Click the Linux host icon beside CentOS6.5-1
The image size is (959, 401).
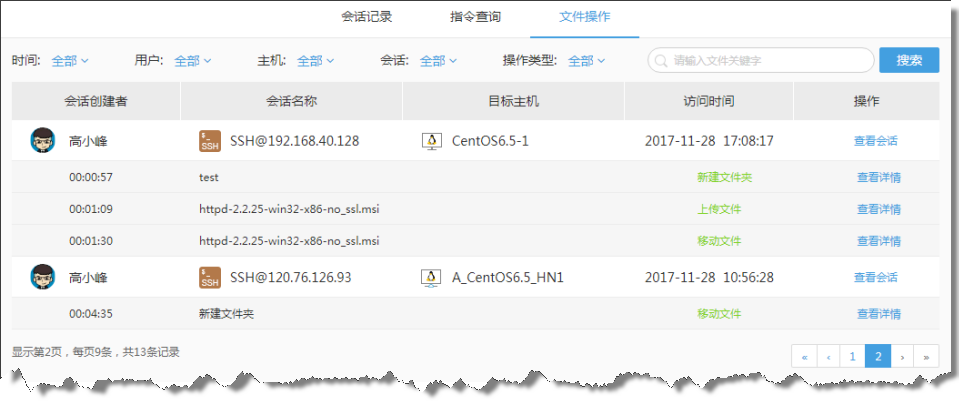pos(431,141)
